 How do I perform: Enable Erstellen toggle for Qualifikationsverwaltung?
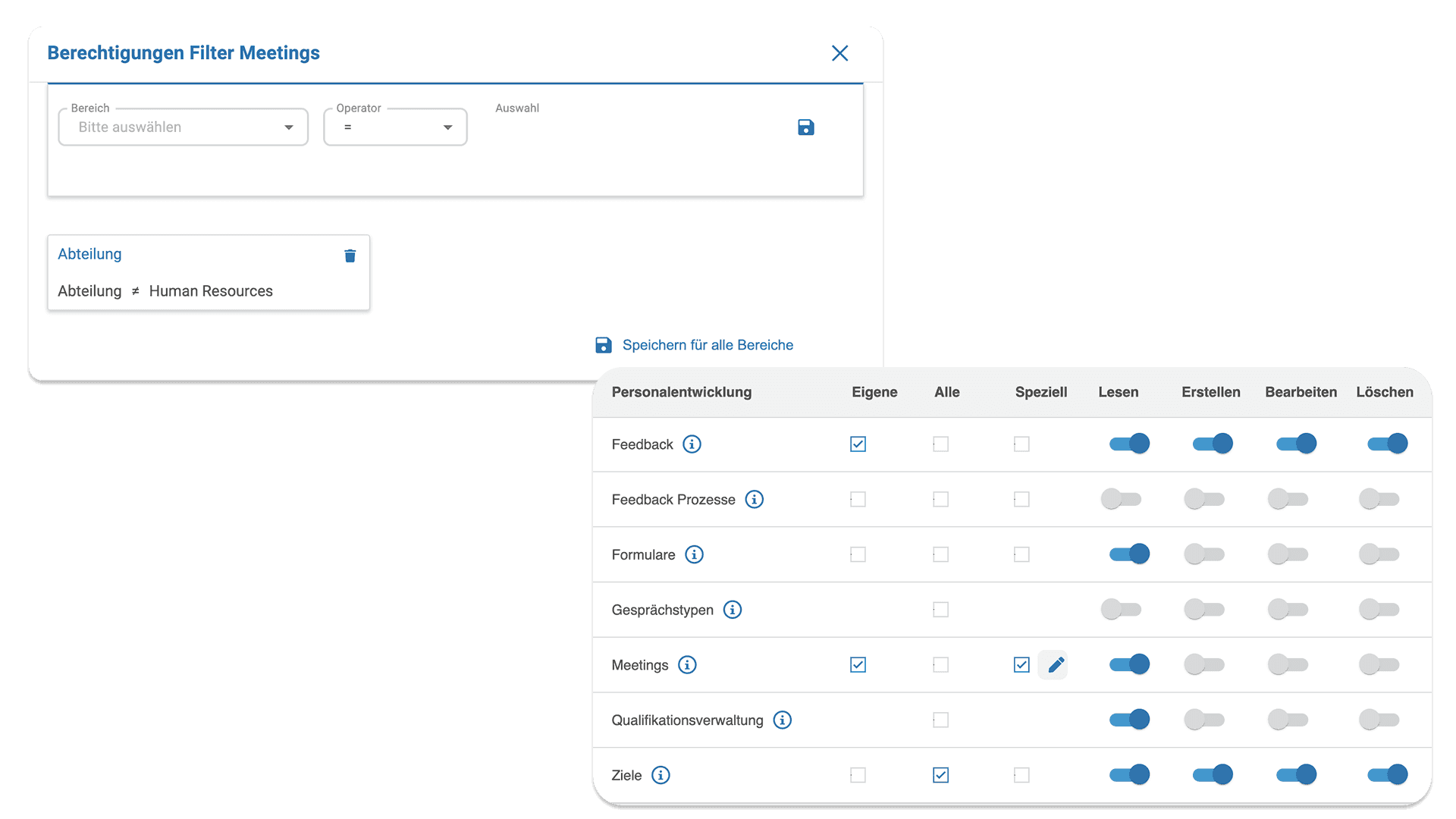1205,720
